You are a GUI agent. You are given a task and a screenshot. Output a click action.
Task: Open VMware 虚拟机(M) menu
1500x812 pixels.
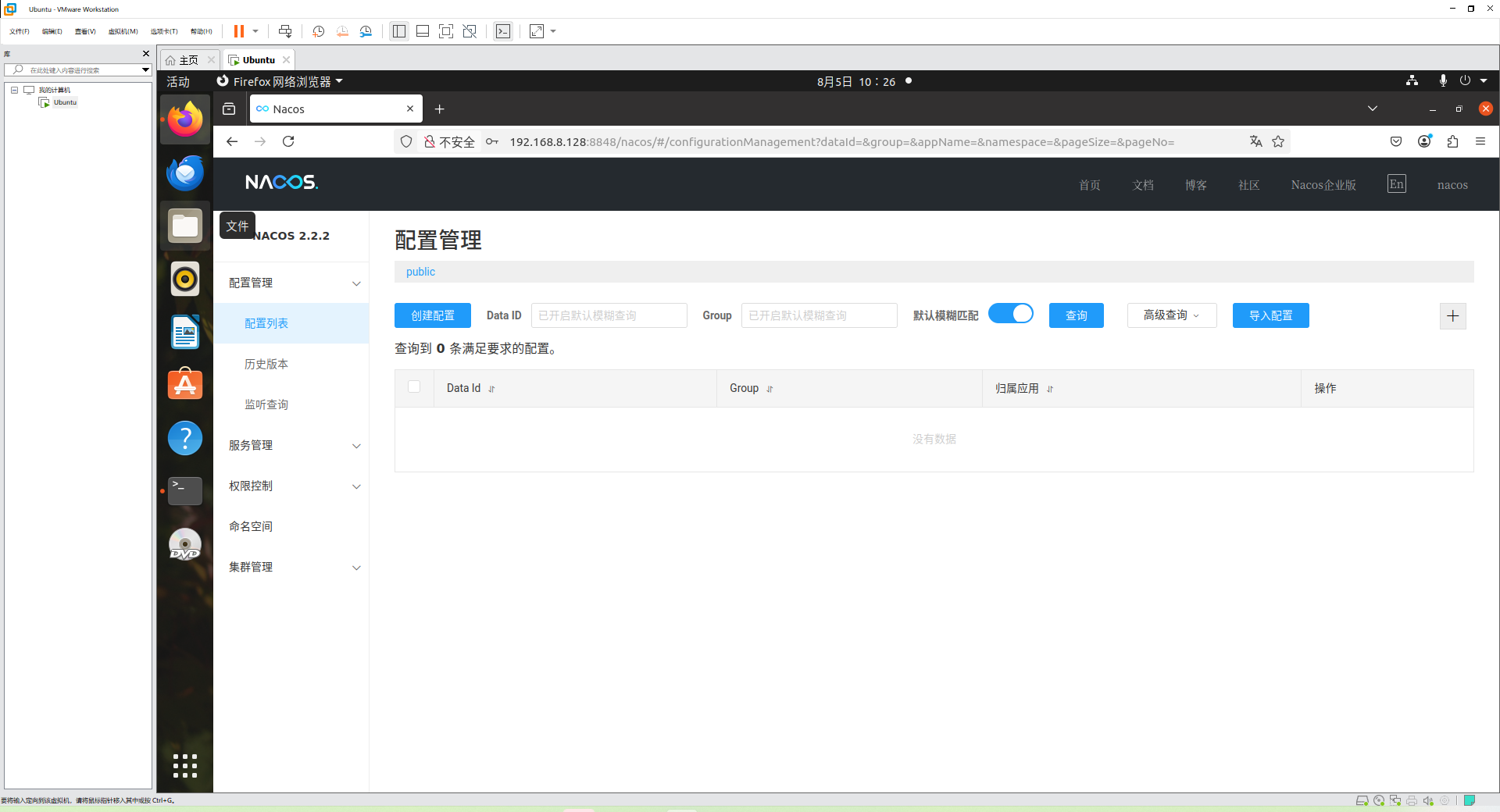pos(123,31)
